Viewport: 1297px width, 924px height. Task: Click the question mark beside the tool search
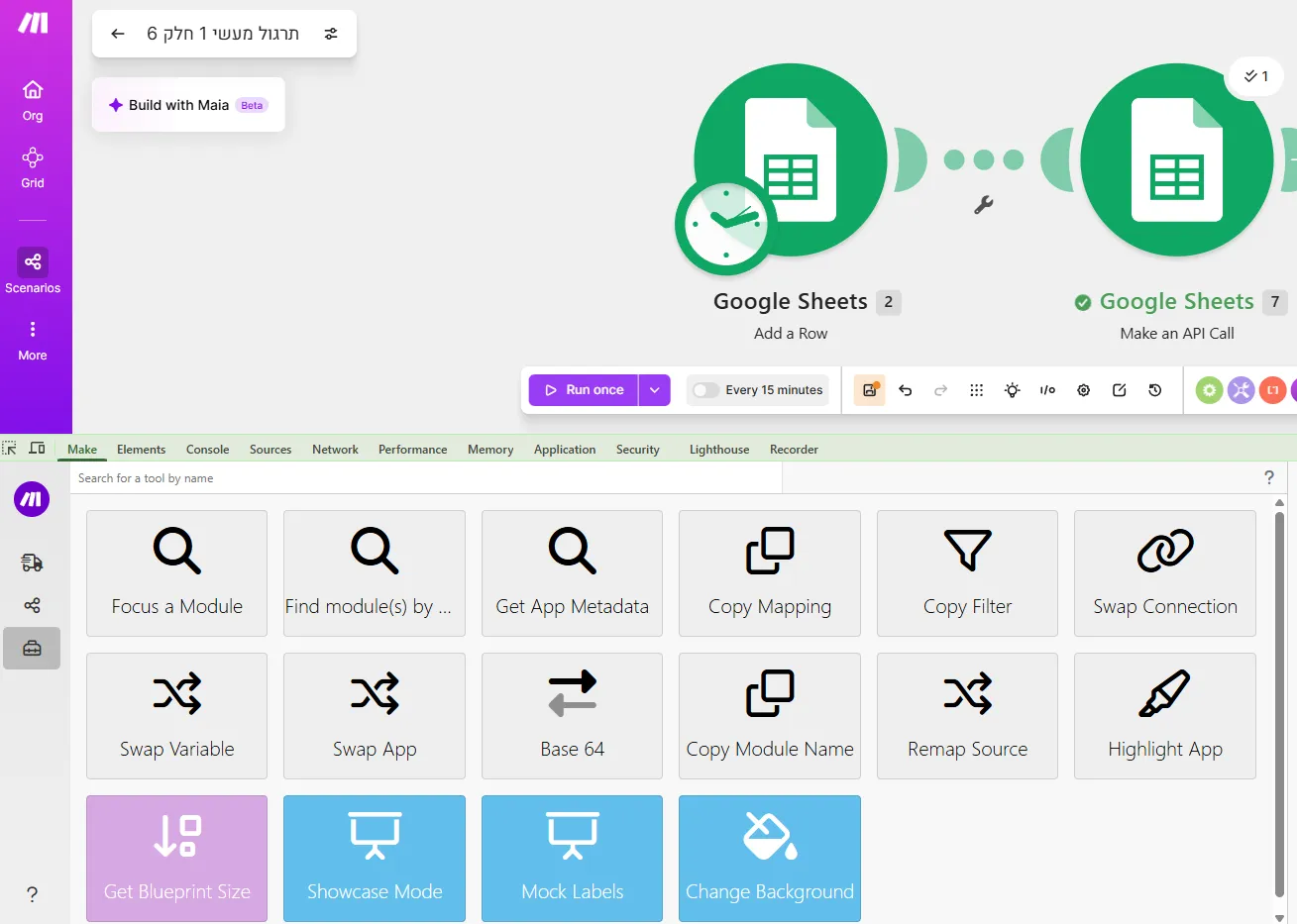[1269, 477]
